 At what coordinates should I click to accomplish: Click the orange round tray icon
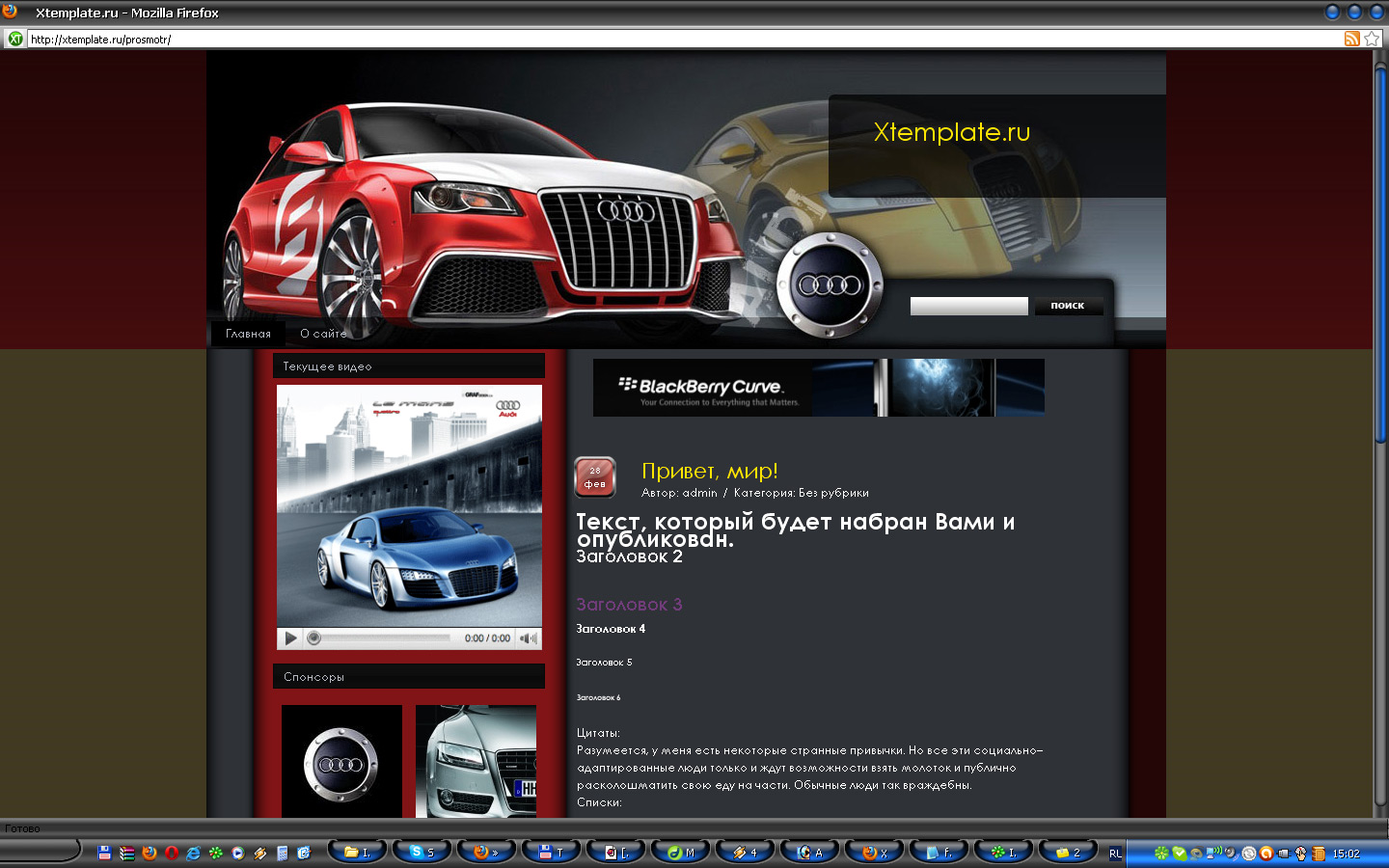pyautogui.click(x=1266, y=854)
